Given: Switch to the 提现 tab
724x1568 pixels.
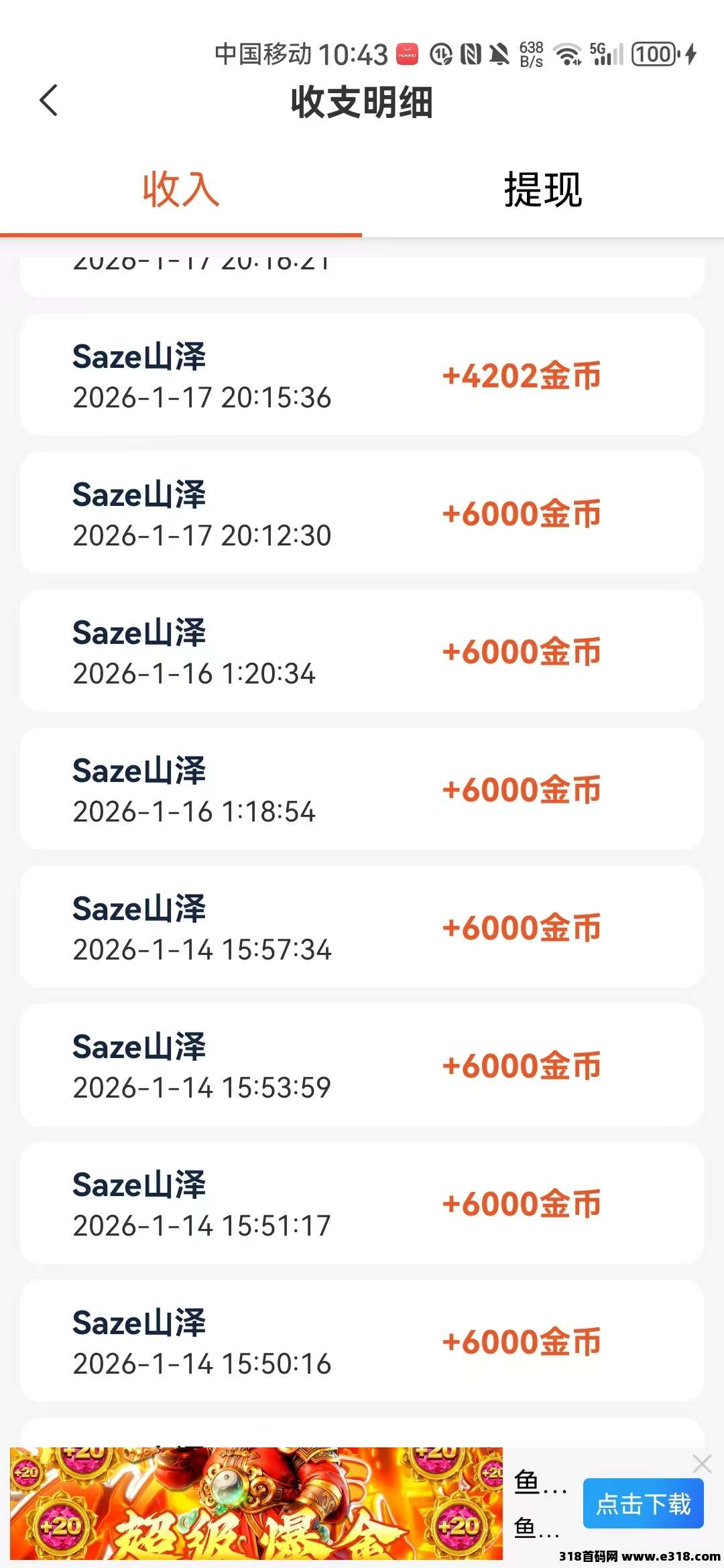Looking at the screenshot, I should (542, 190).
